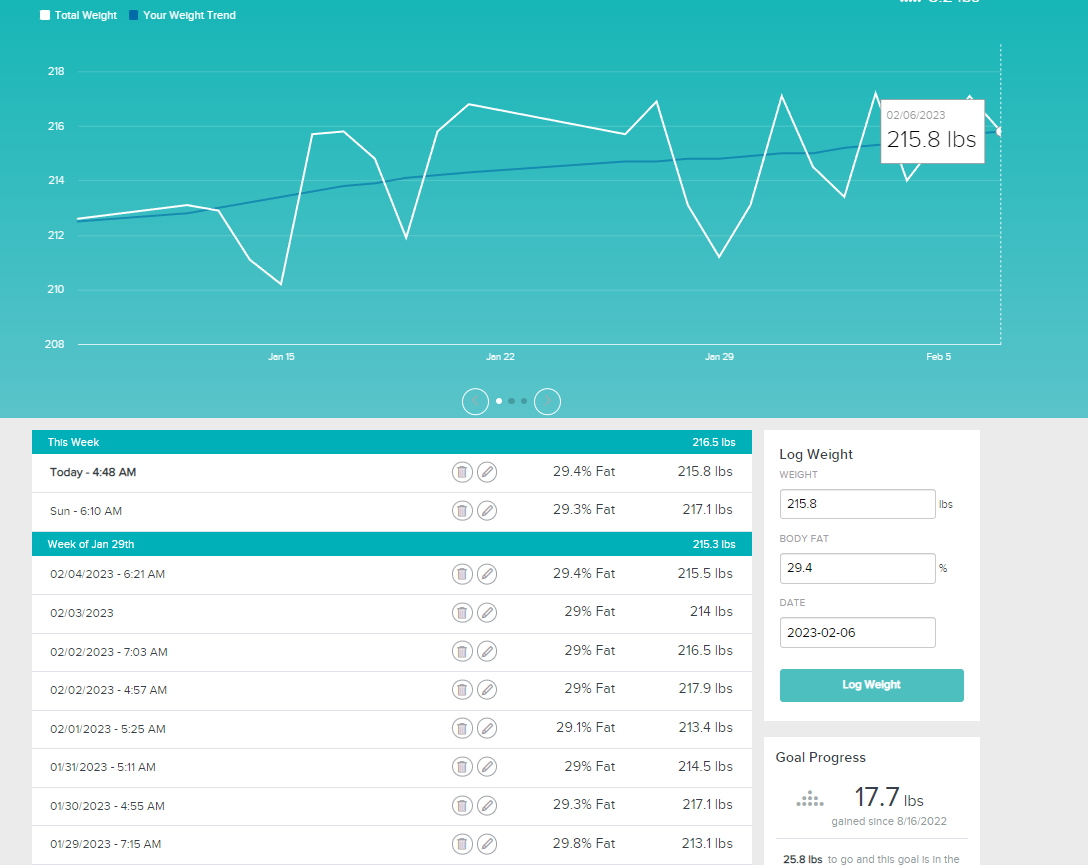Go to the previous chart page arrow
Image resolution: width=1088 pixels, height=865 pixels.
point(475,401)
